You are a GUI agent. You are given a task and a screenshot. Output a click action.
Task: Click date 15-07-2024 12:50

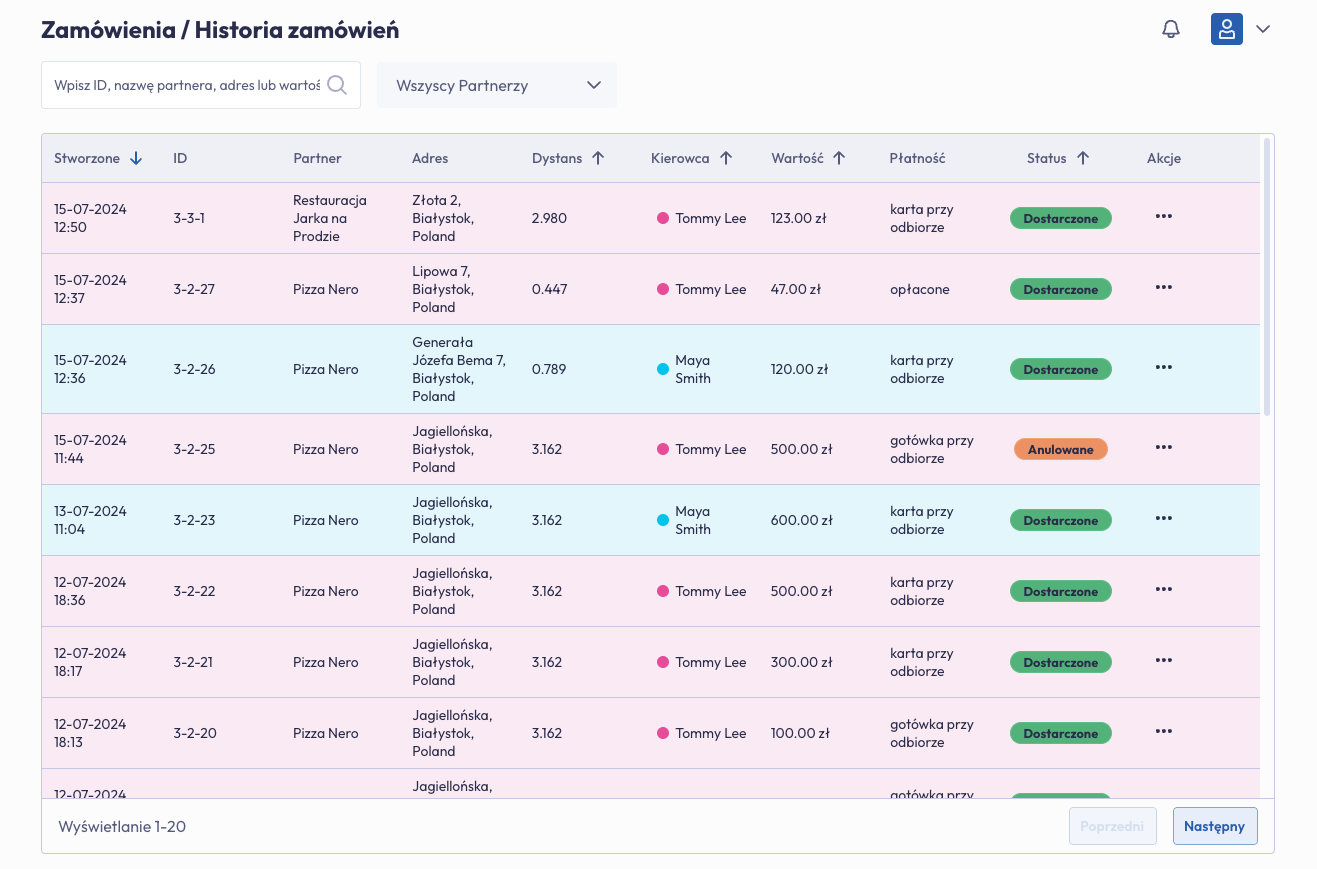click(x=90, y=218)
